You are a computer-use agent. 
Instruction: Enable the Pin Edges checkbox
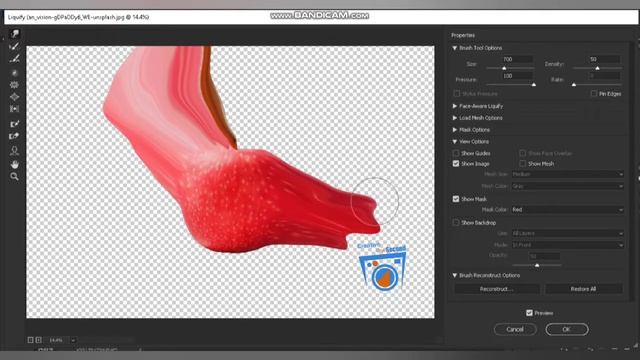coord(594,94)
